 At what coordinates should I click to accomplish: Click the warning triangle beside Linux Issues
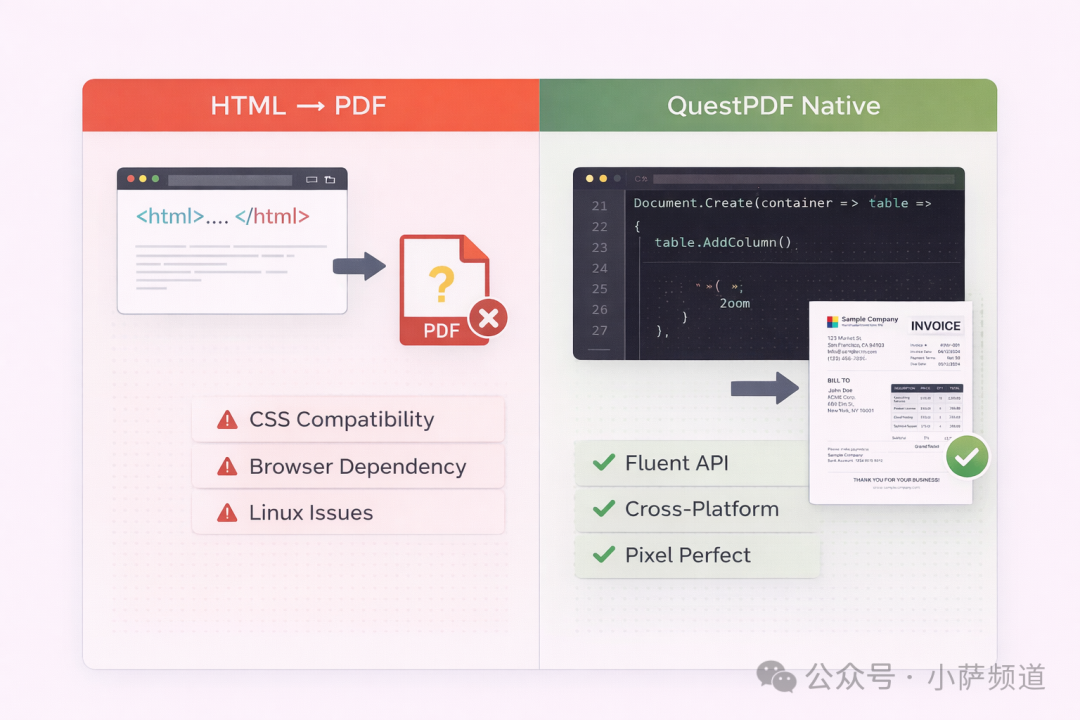(x=227, y=513)
